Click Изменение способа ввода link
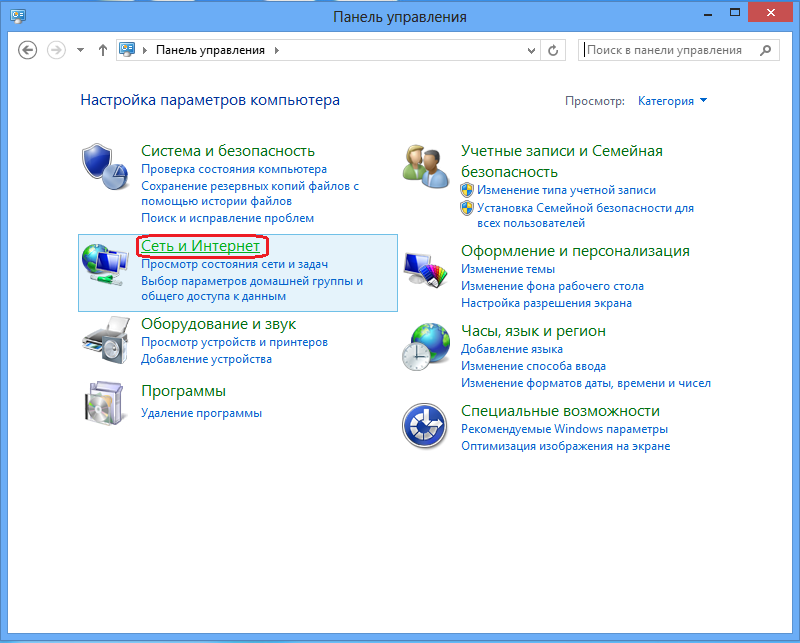Image resolution: width=800 pixels, height=643 pixels. click(533, 366)
